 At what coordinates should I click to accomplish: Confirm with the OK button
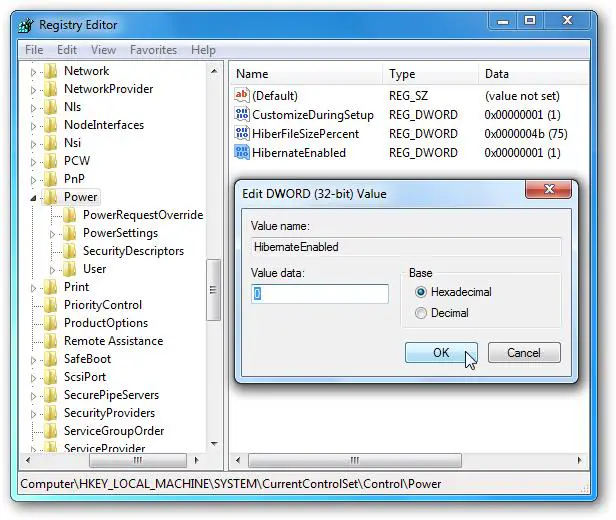tap(441, 352)
